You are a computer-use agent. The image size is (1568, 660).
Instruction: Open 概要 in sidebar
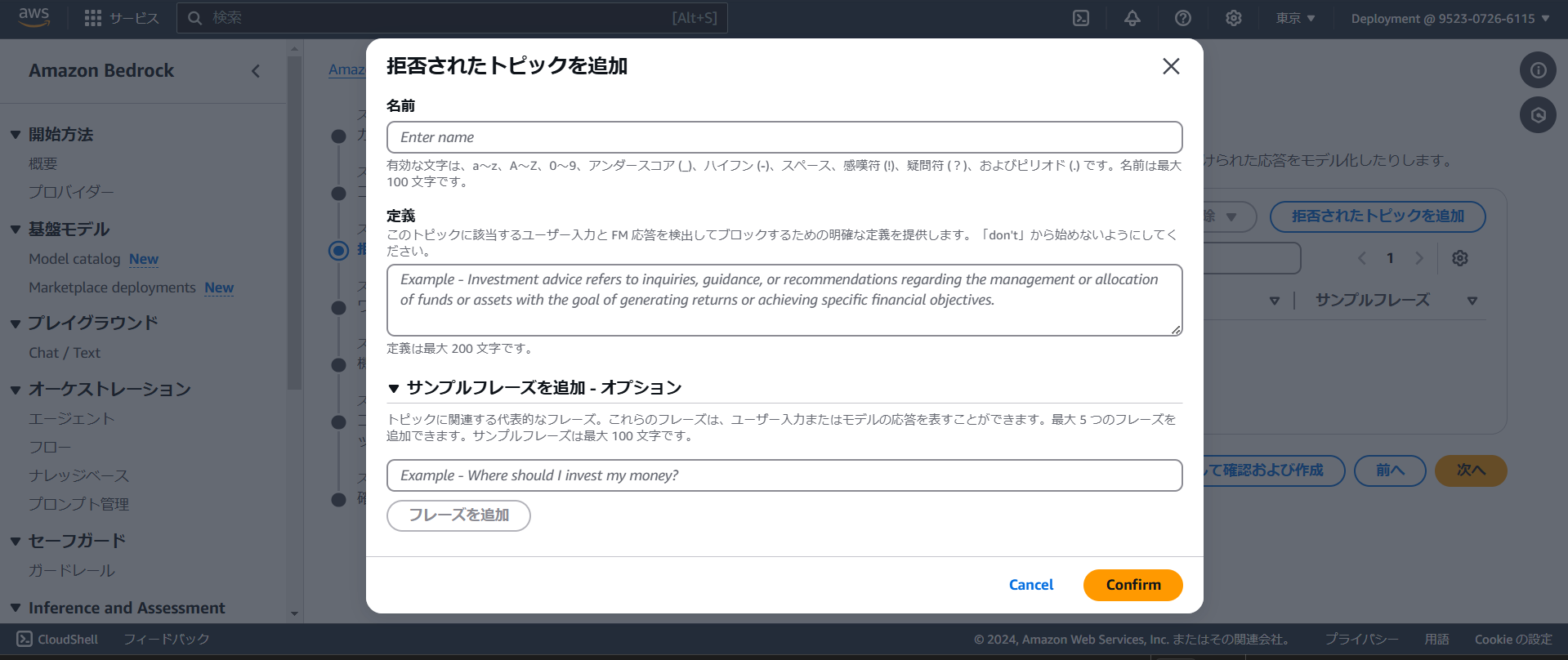42,163
